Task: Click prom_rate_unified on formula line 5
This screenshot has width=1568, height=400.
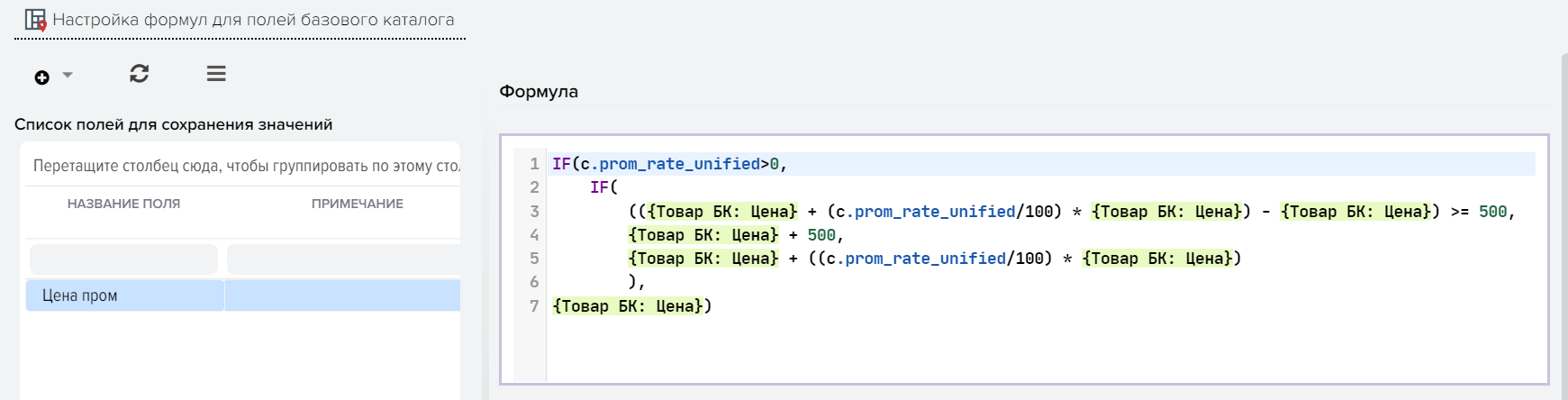Action: point(925,259)
